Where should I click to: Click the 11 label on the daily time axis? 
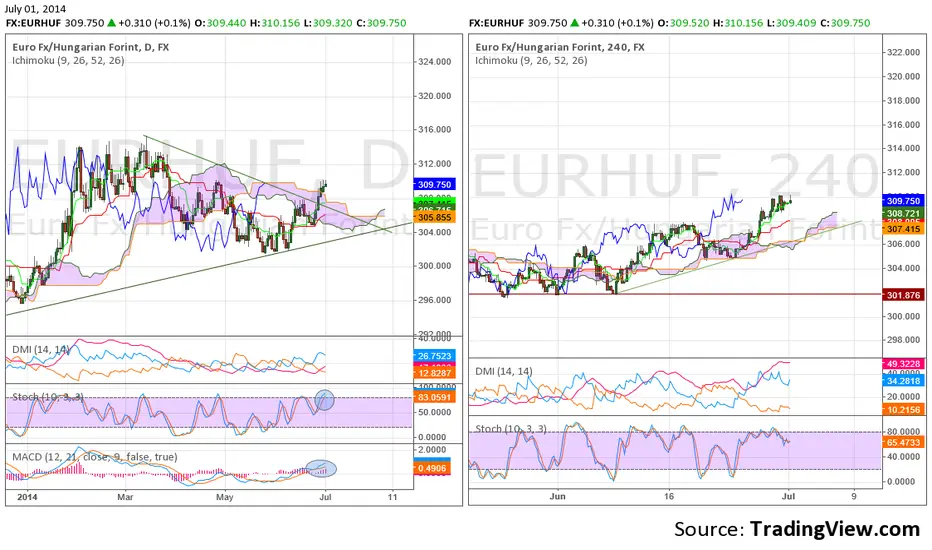click(392, 497)
